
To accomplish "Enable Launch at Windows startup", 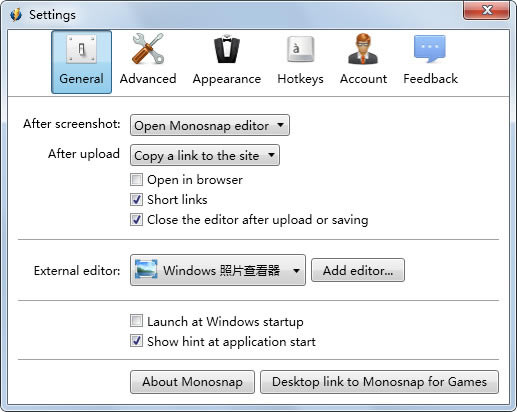I will click(x=136, y=321).
